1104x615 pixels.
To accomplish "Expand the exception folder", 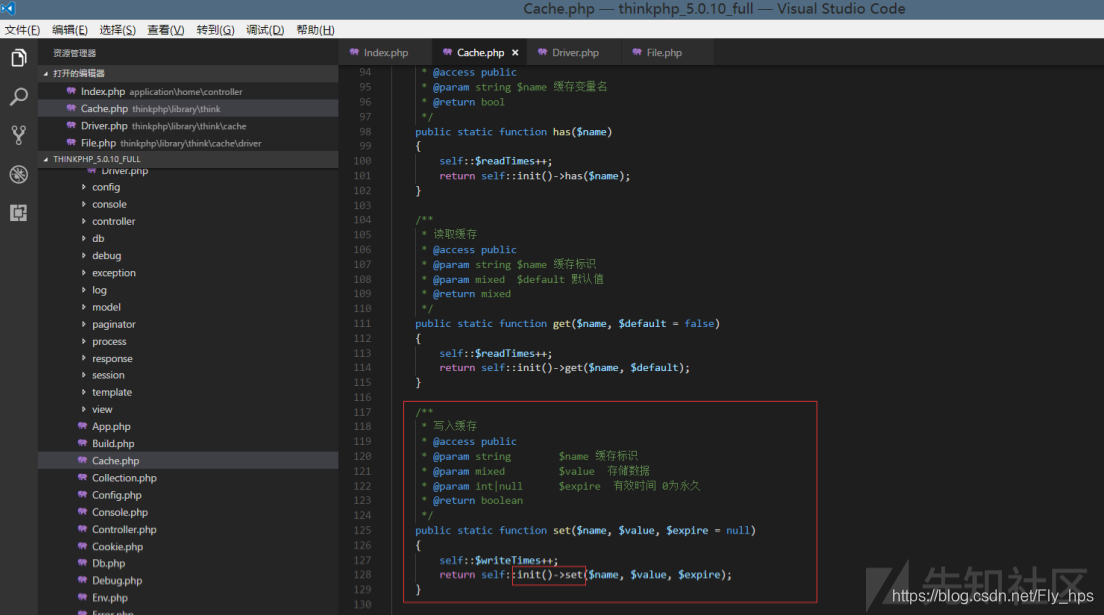I will coord(113,273).
